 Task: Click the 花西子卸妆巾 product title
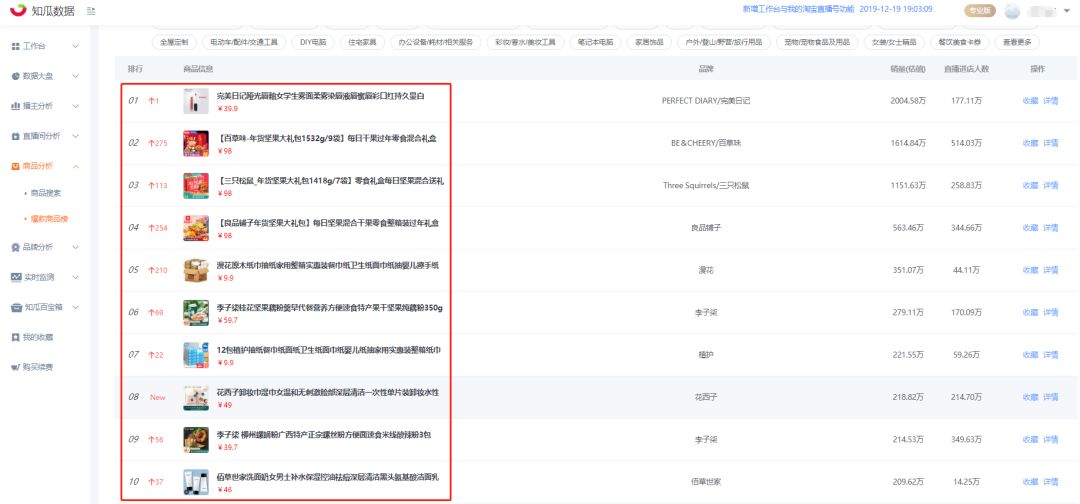tap(328, 392)
